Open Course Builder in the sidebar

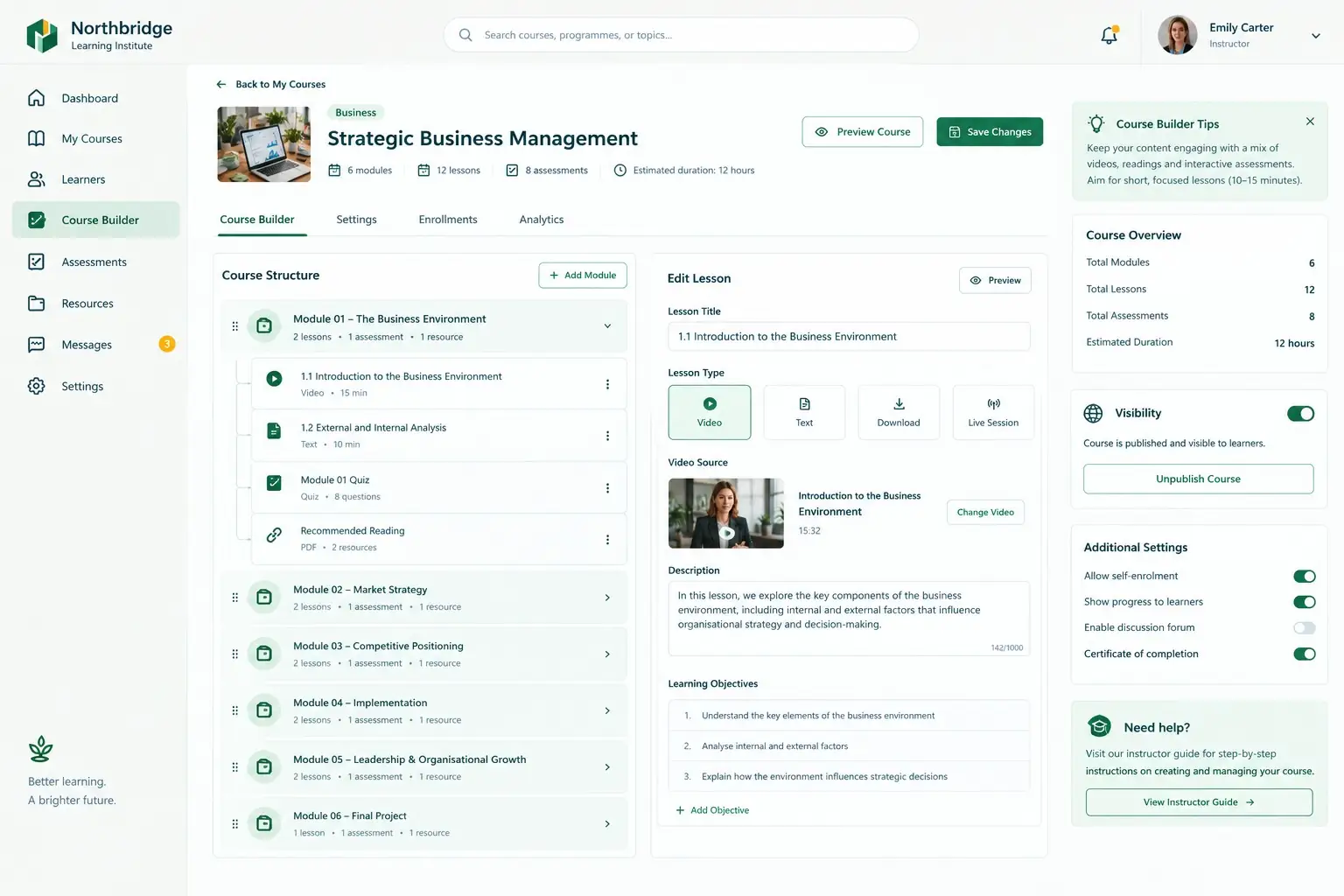(x=96, y=220)
